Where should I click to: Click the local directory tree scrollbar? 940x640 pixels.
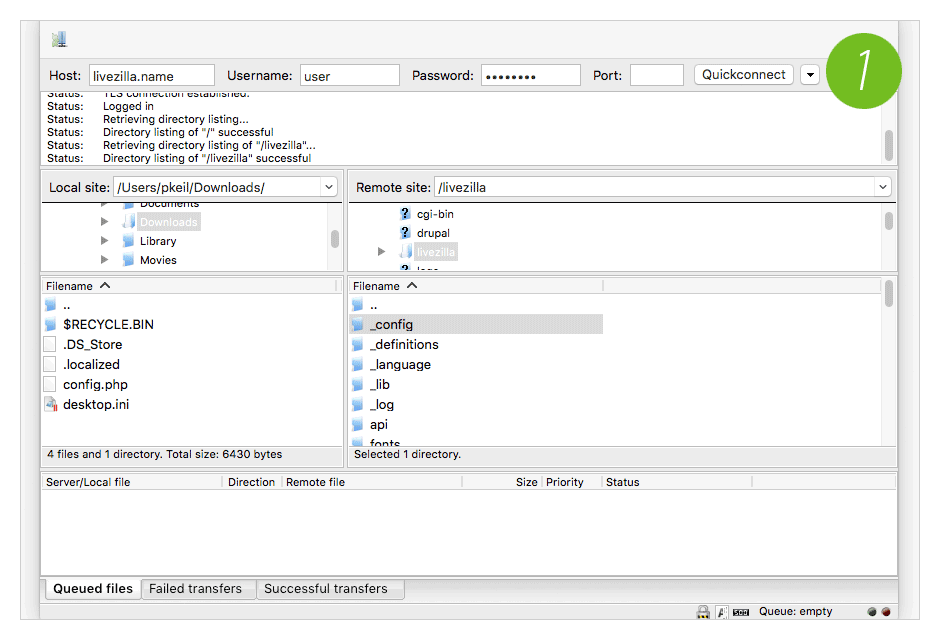pyautogui.click(x=335, y=237)
